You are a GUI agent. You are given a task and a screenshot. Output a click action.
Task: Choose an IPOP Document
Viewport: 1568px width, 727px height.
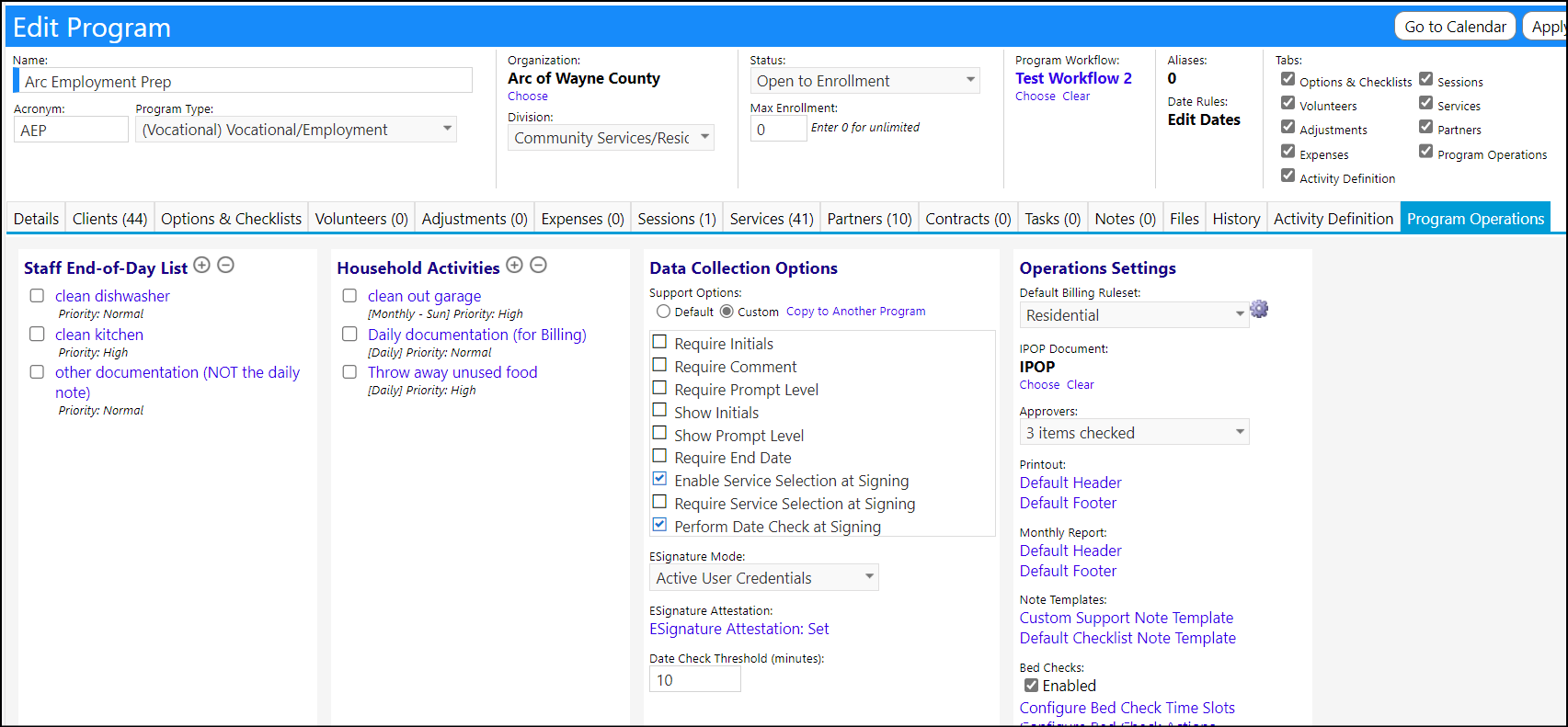coord(1039,385)
